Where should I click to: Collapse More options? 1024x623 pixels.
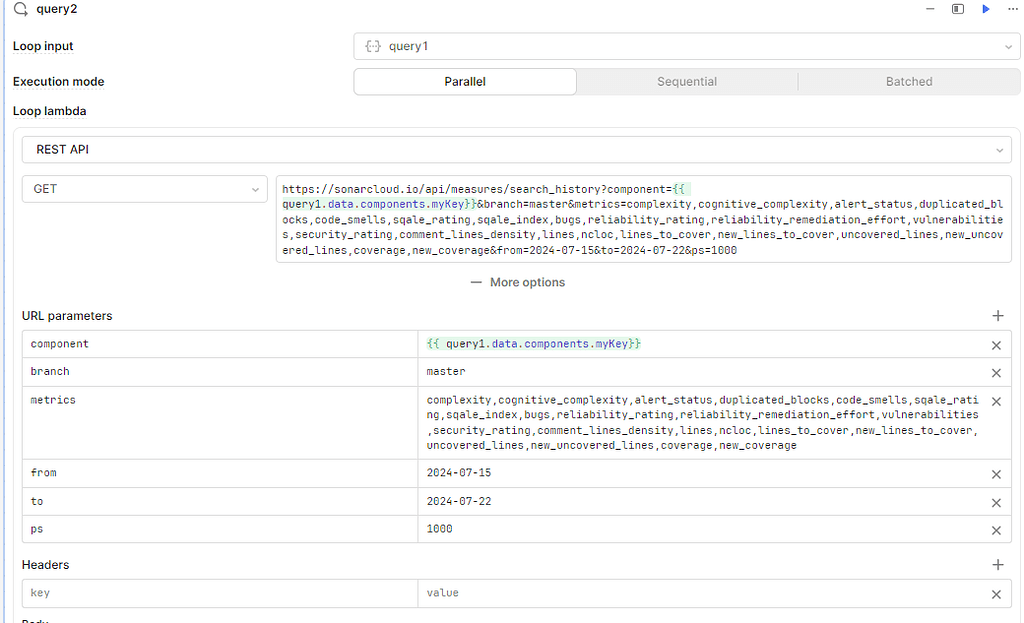(517, 282)
